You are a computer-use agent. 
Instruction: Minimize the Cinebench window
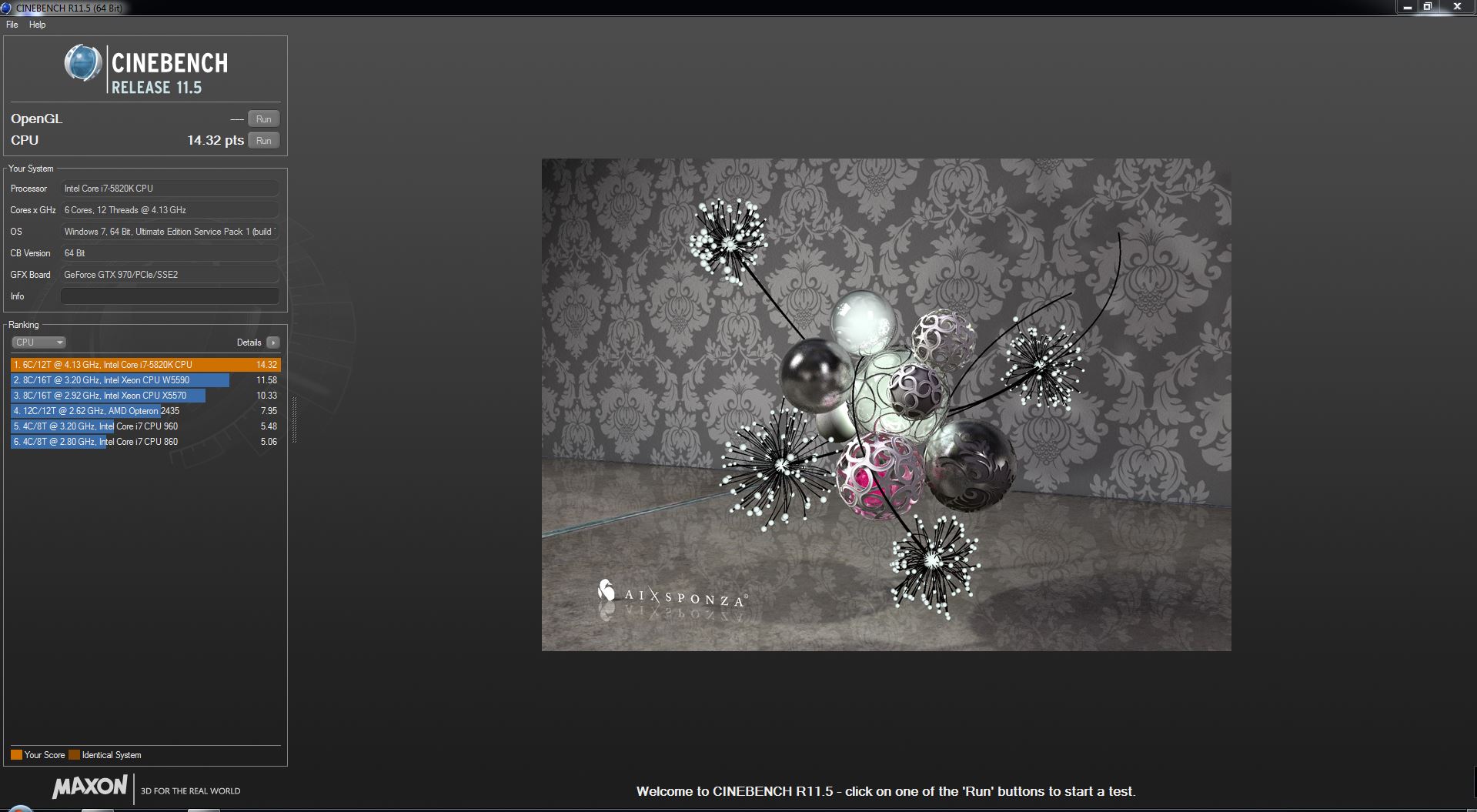point(1408,7)
